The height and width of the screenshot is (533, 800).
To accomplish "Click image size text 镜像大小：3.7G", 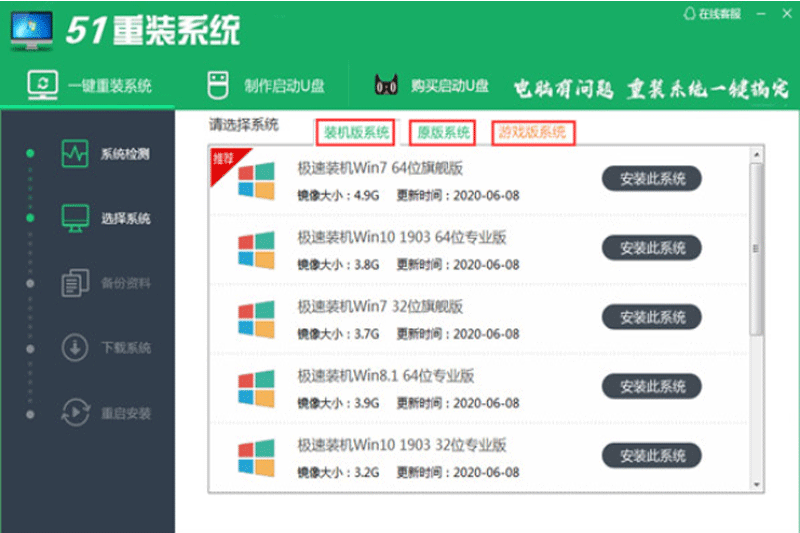I will point(338,334).
